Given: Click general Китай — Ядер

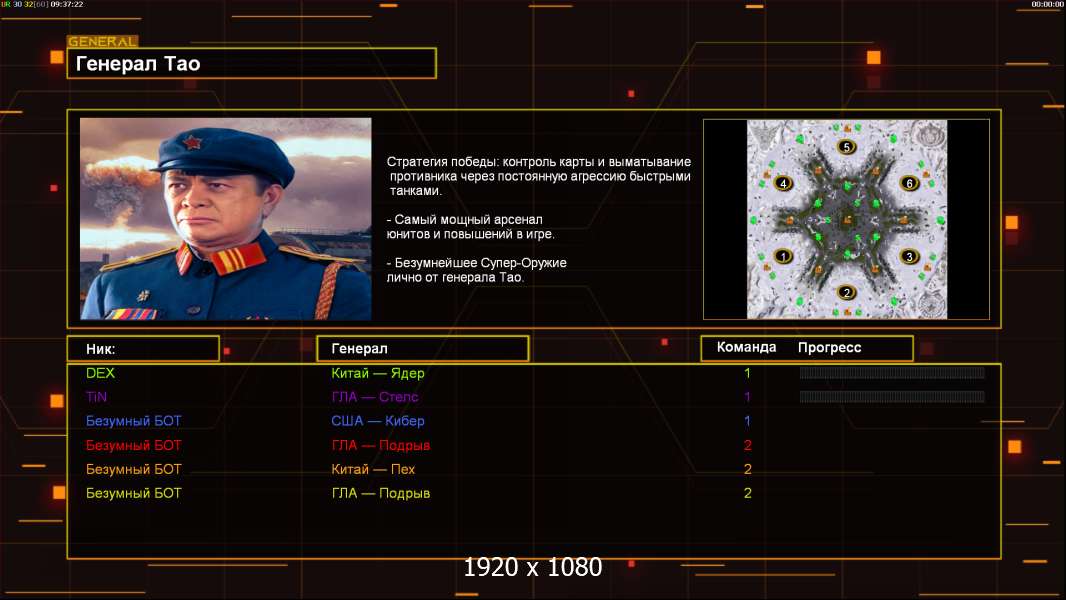Looking at the screenshot, I should [x=378, y=373].
